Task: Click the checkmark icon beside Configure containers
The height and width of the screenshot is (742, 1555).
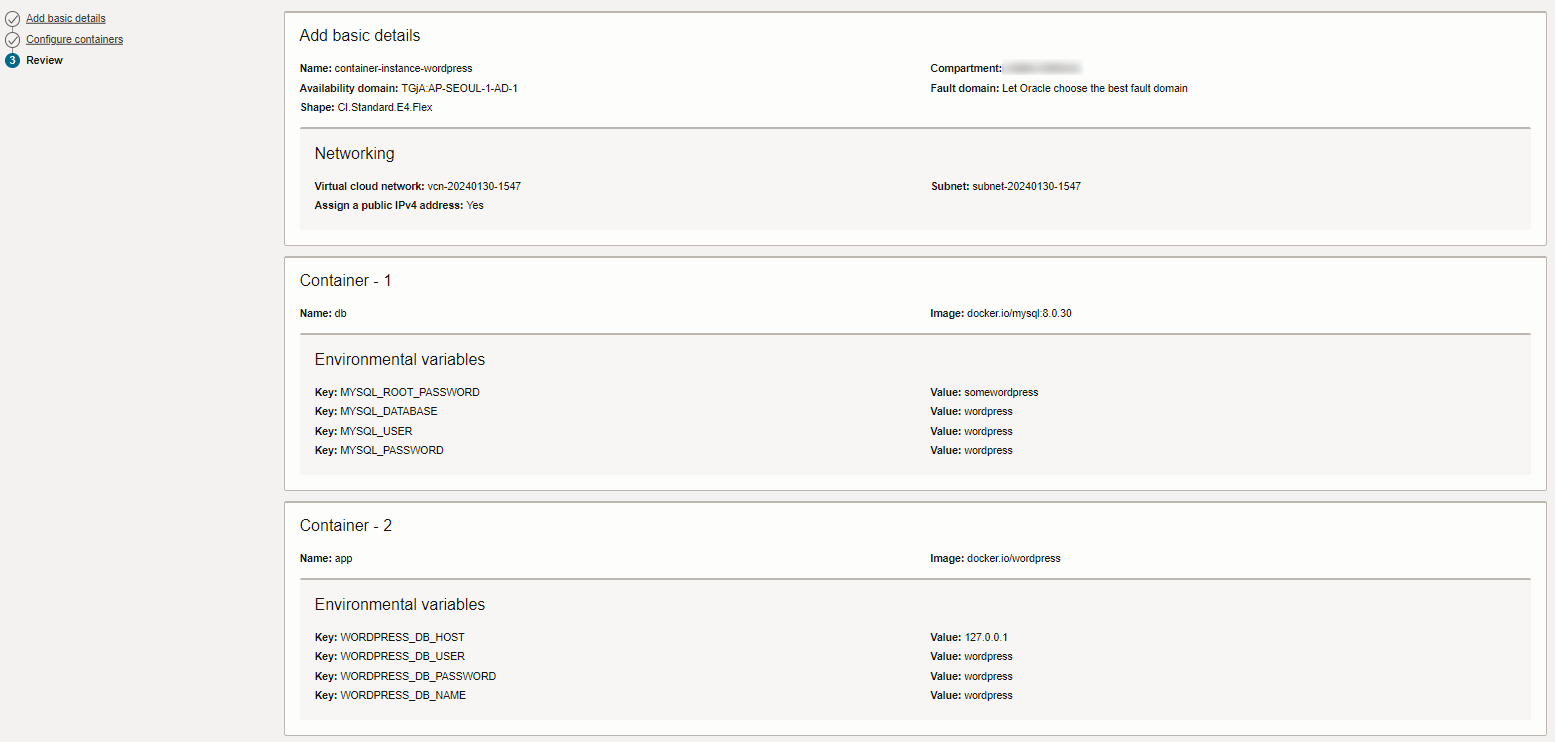Action: click(12, 40)
